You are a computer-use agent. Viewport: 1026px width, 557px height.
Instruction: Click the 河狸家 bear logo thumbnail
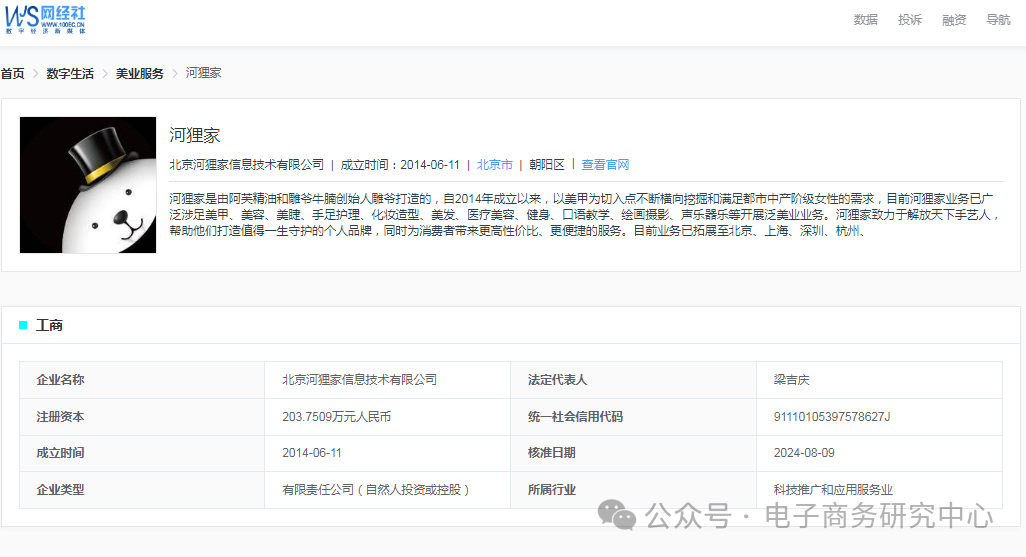click(x=88, y=185)
